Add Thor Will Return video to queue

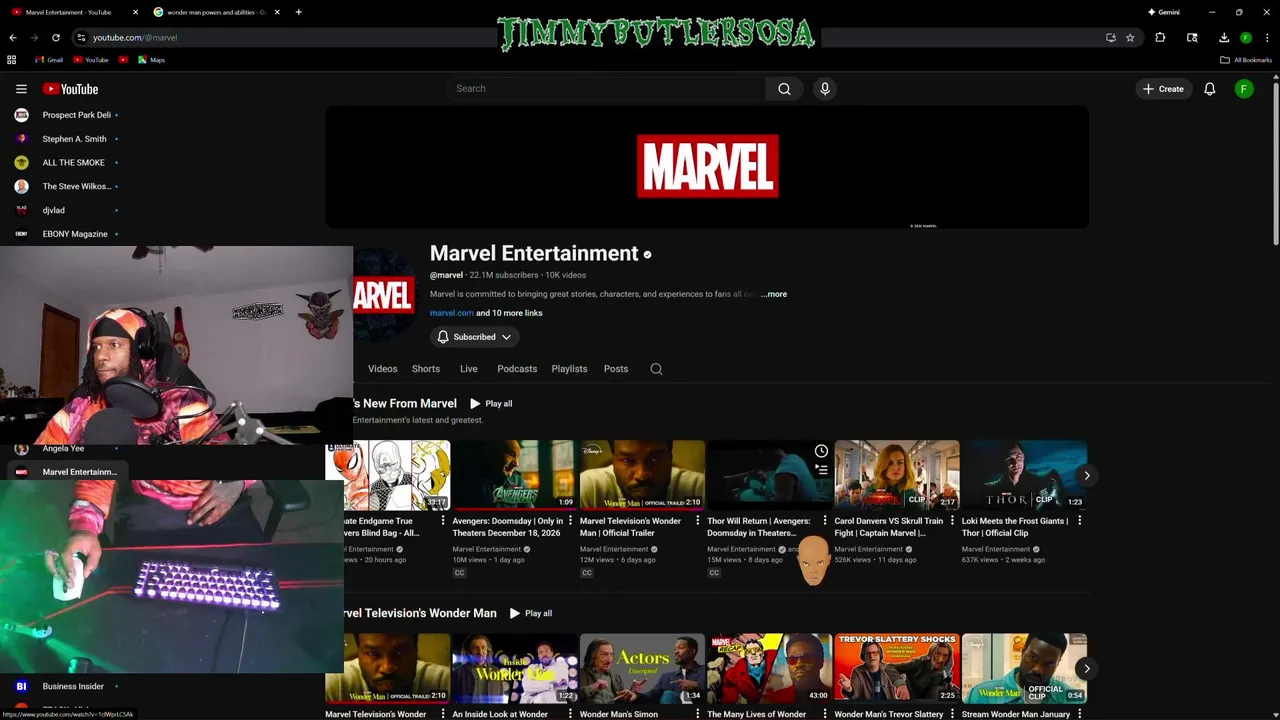[x=821, y=469]
